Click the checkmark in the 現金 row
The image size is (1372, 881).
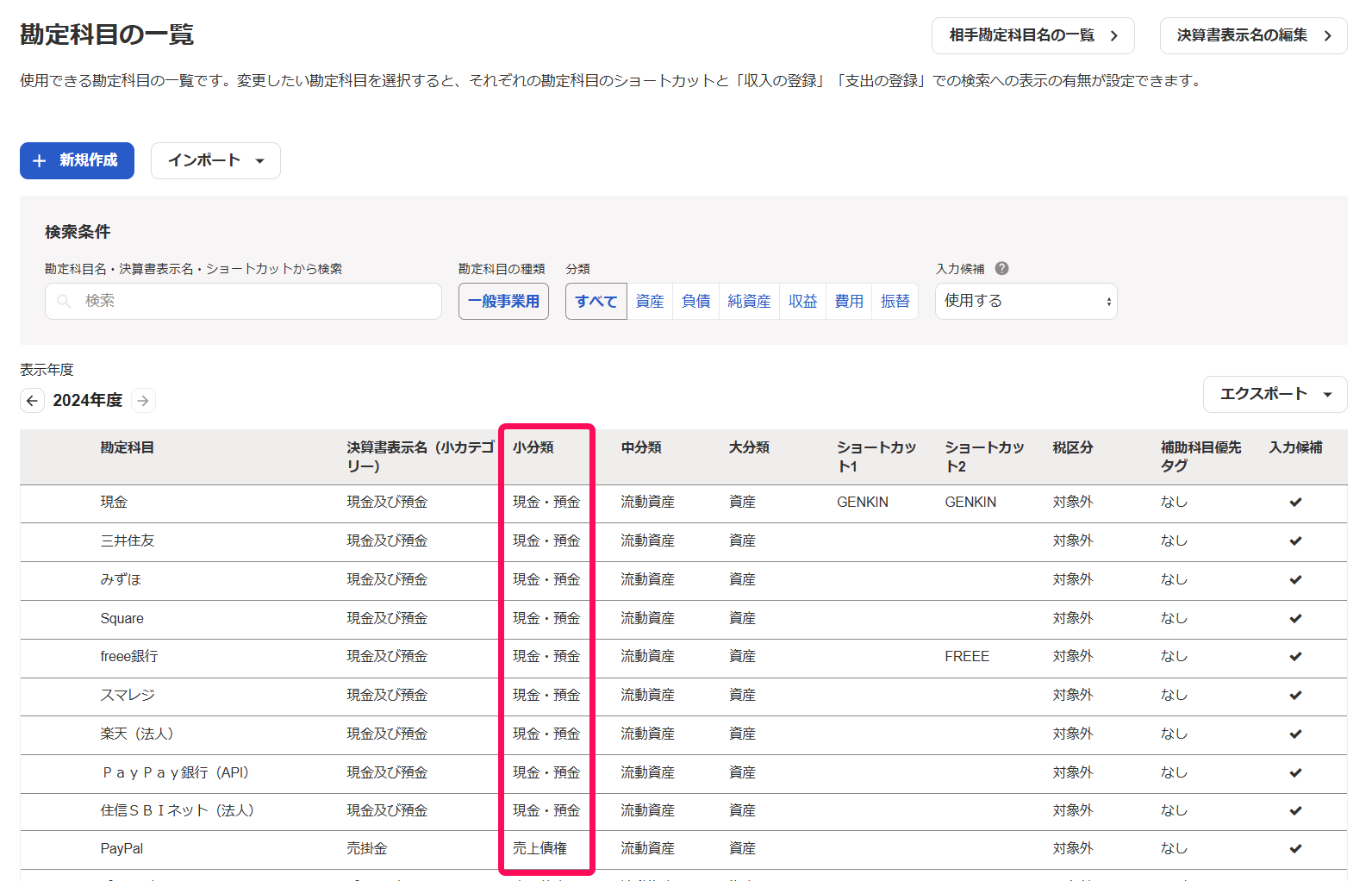(1295, 502)
